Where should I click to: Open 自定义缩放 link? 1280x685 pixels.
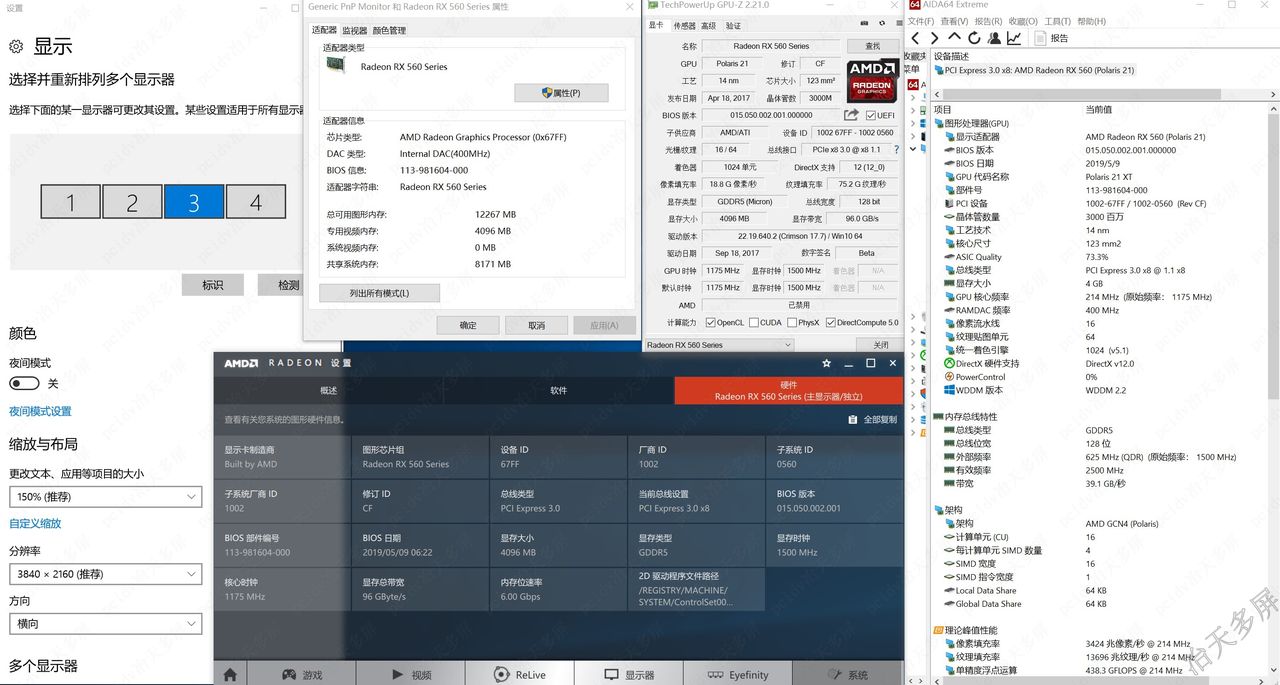coord(35,523)
